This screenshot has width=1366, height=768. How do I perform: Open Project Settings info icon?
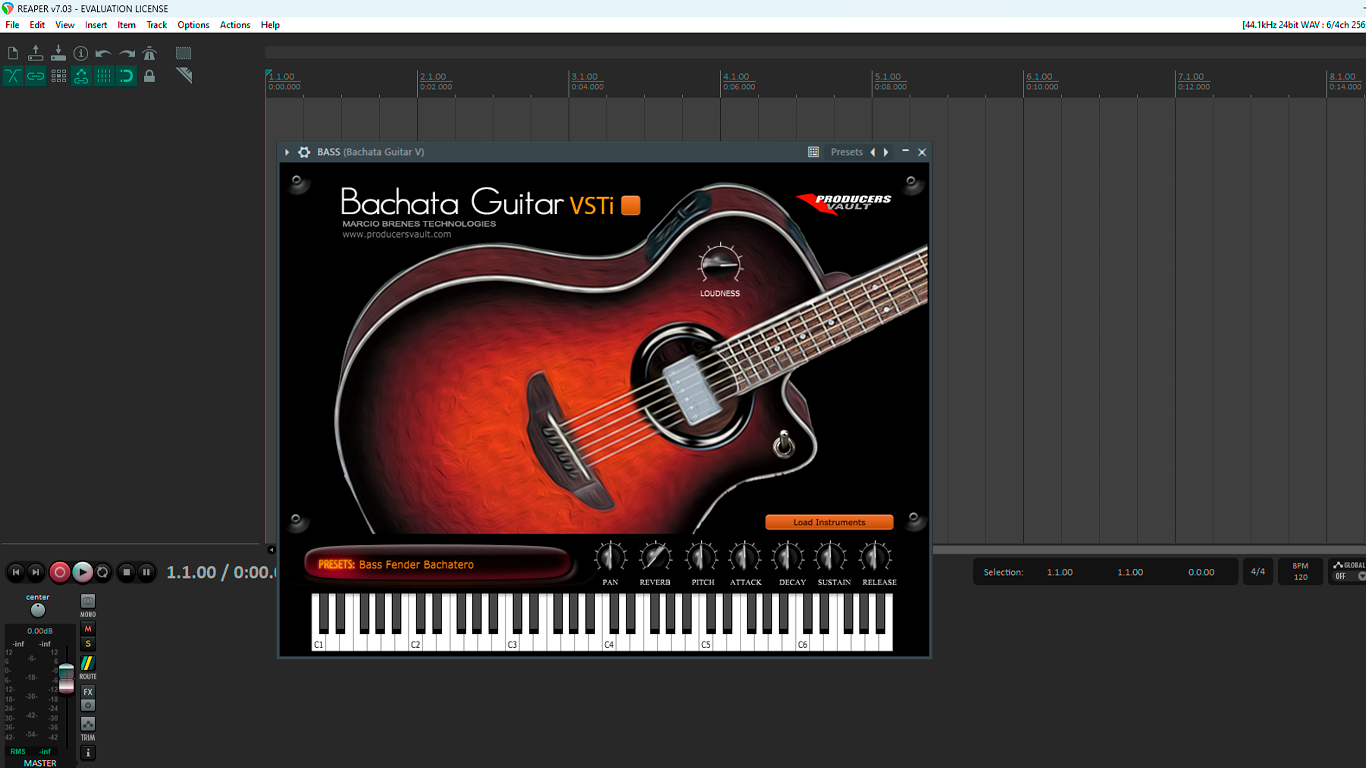point(81,53)
